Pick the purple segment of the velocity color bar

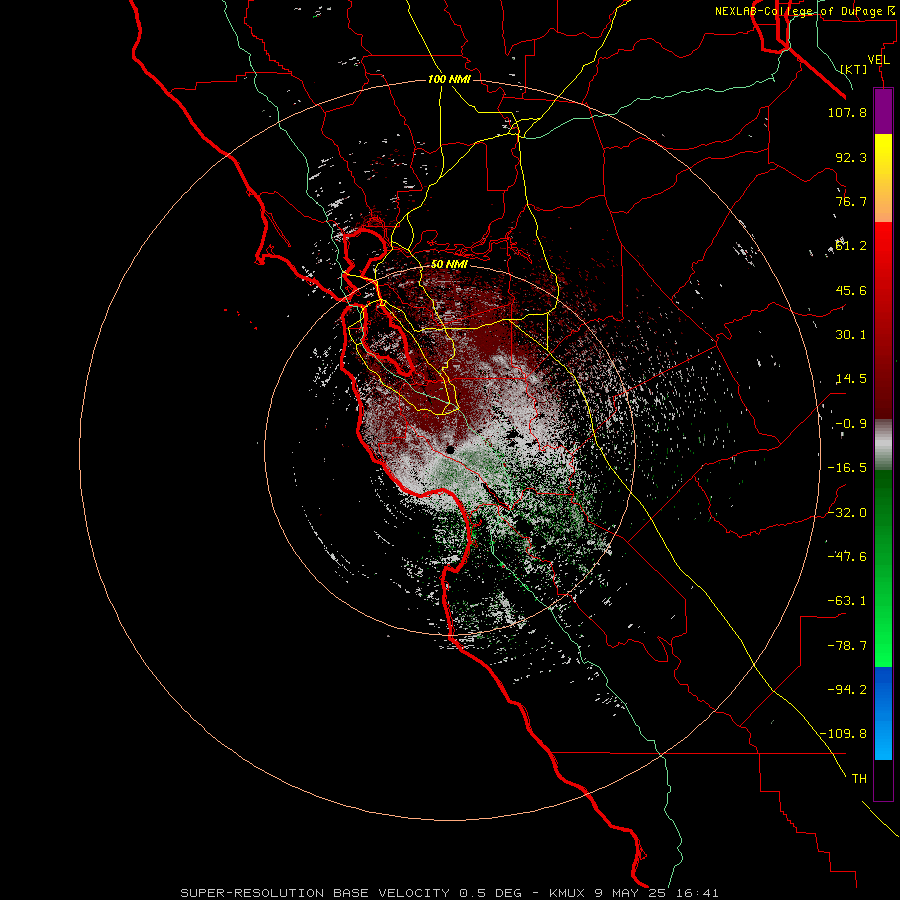(x=883, y=111)
